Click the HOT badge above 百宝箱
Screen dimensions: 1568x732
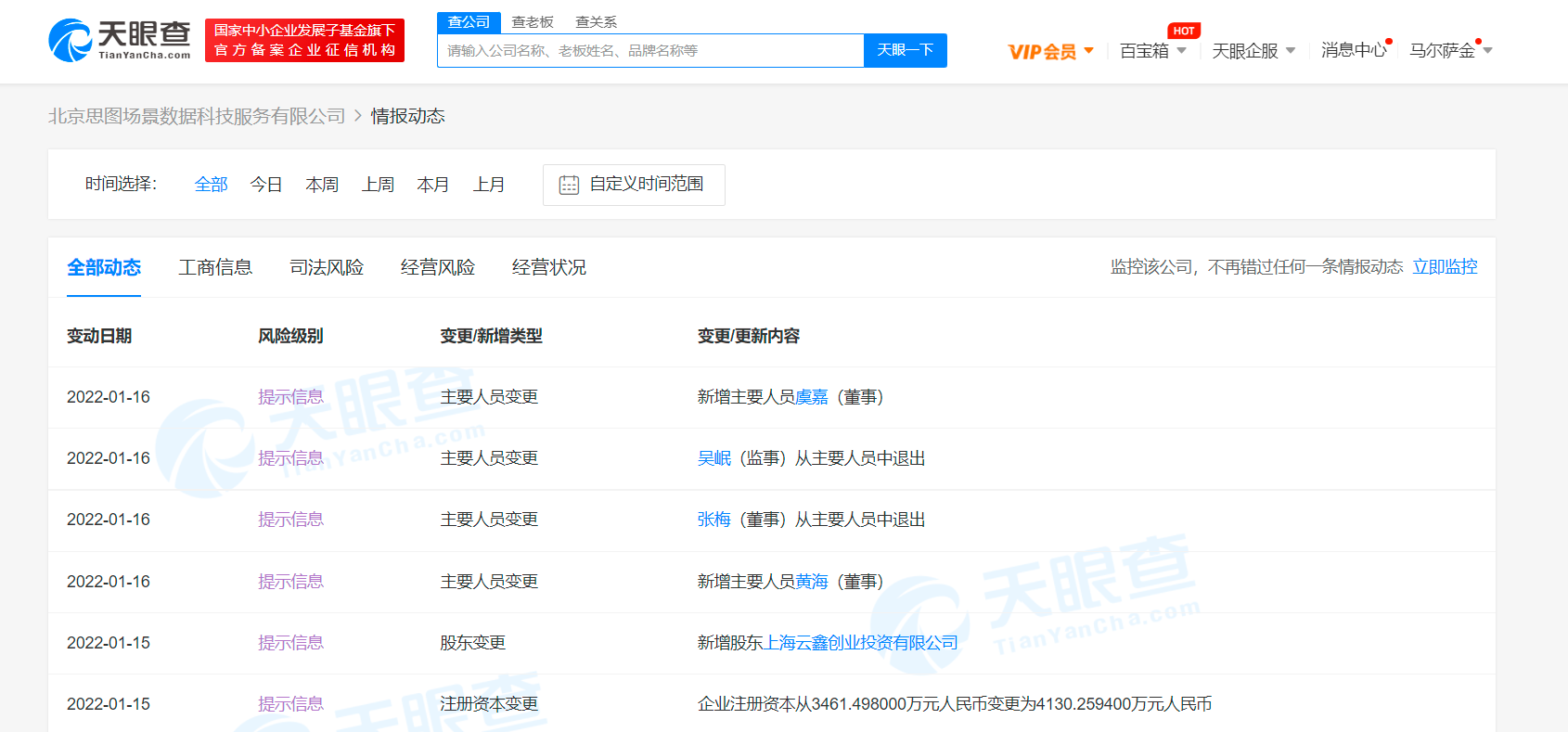coord(1184,31)
